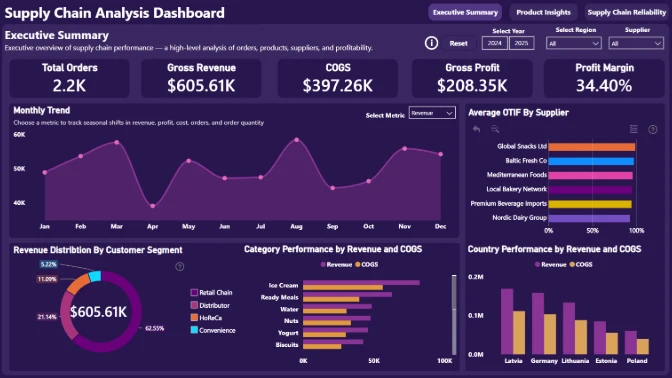672x378 pixels.
Task: Select the Mediterranean Foods bar
Action: [x=591, y=175]
